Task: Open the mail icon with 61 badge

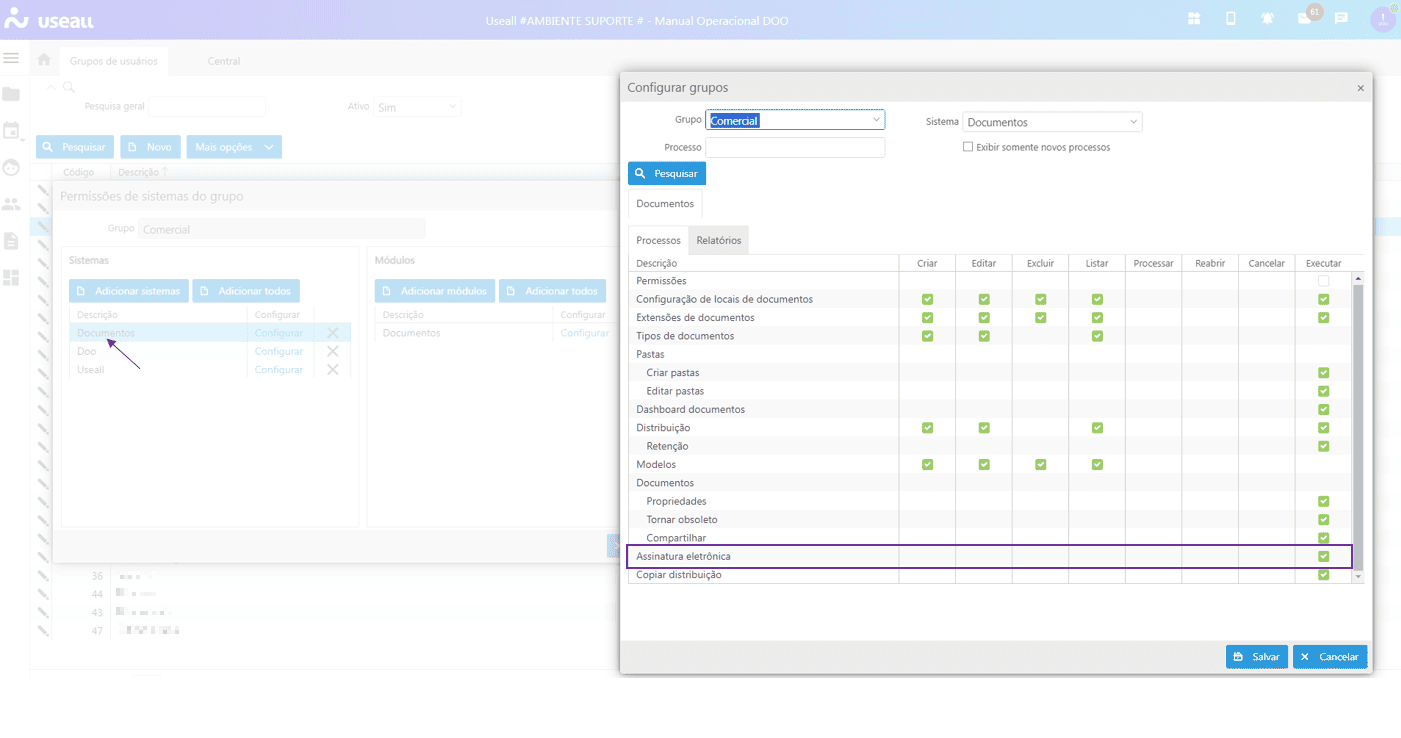Action: click(1305, 18)
